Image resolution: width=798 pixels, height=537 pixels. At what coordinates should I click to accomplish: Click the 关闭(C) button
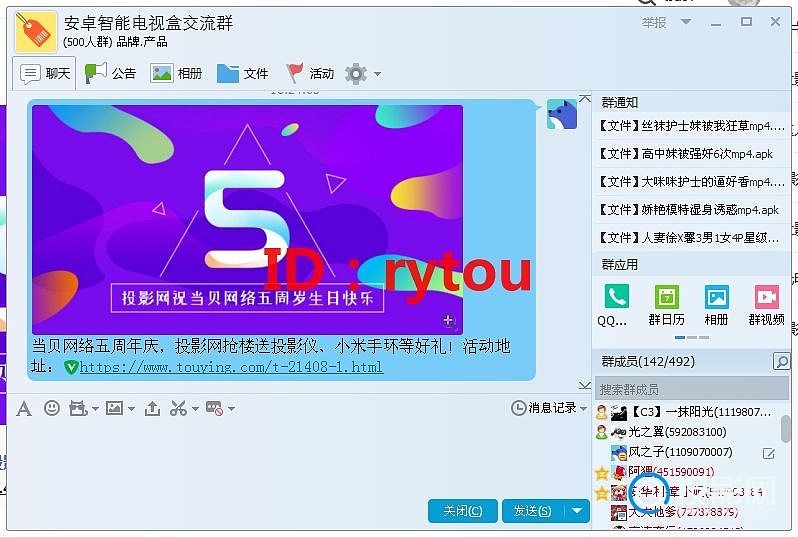(x=462, y=511)
